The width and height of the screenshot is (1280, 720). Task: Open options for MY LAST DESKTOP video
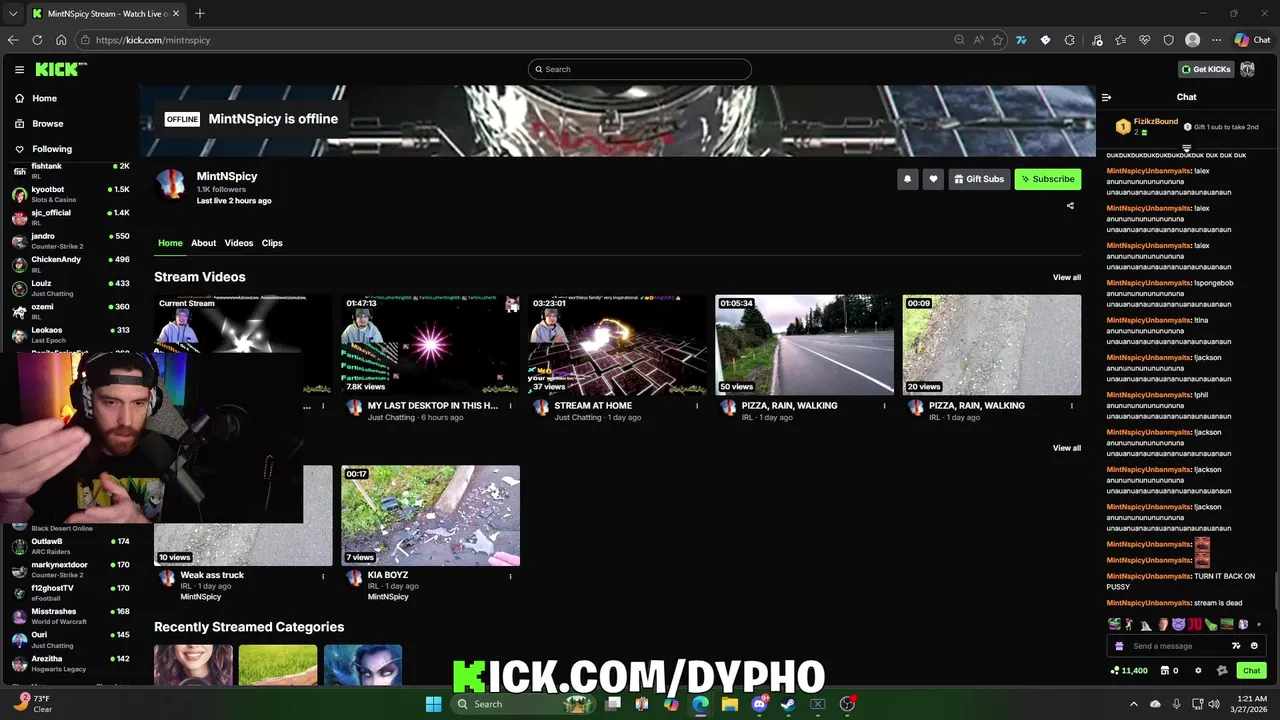(x=510, y=406)
